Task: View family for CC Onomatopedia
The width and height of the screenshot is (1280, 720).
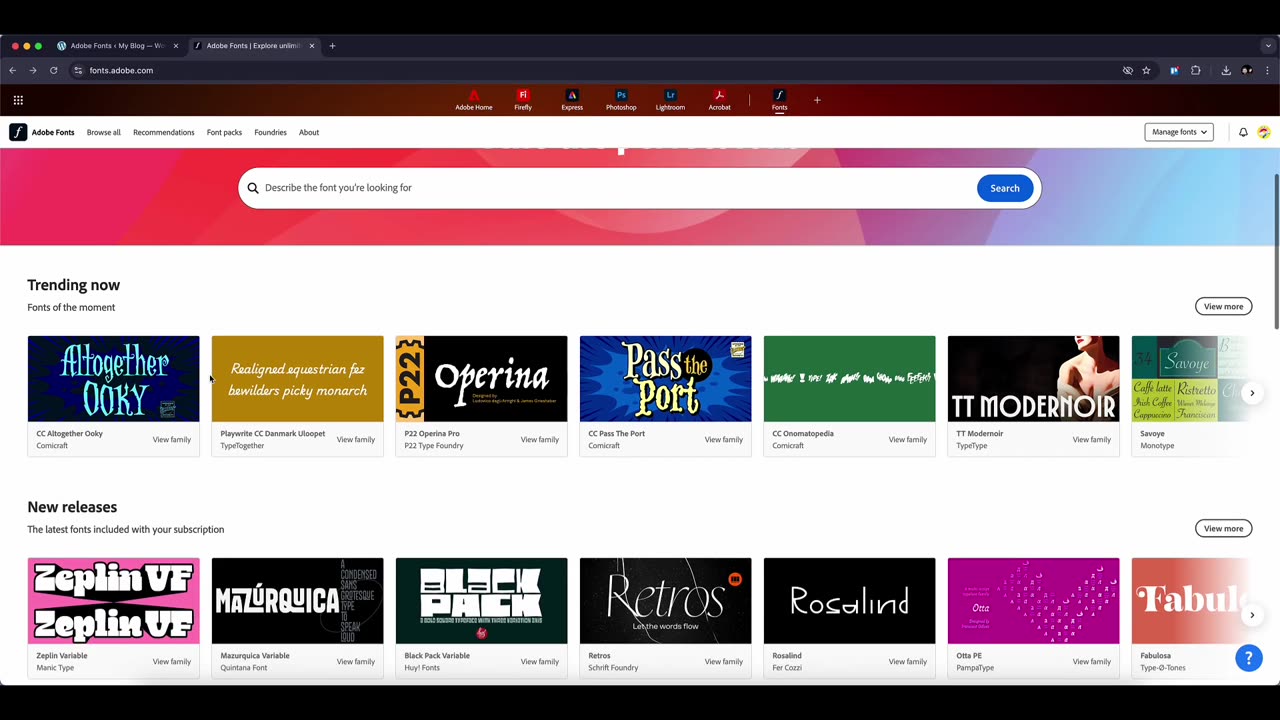Action: point(908,440)
